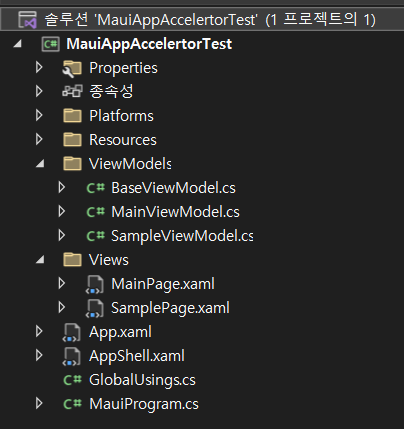
Task: Click the XAML file icon of App.xaml
Action: point(71,332)
